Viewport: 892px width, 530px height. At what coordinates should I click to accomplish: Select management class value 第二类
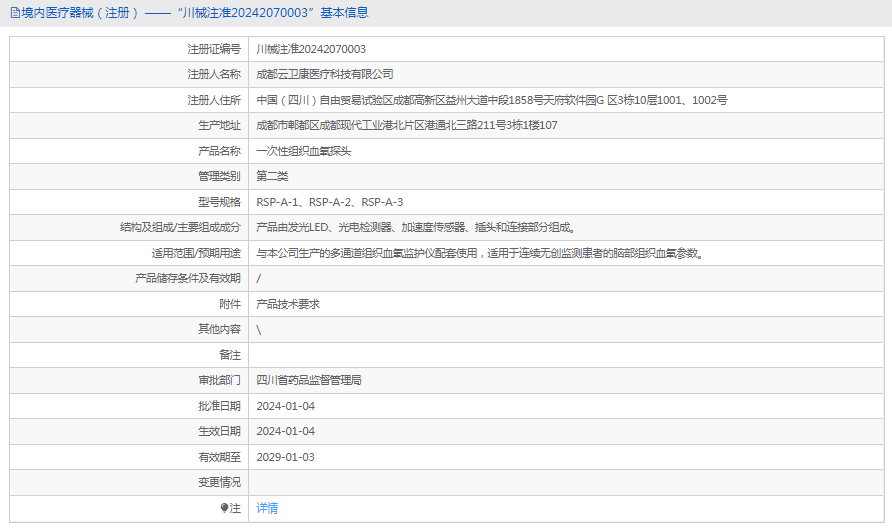click(x=272, y=176)
